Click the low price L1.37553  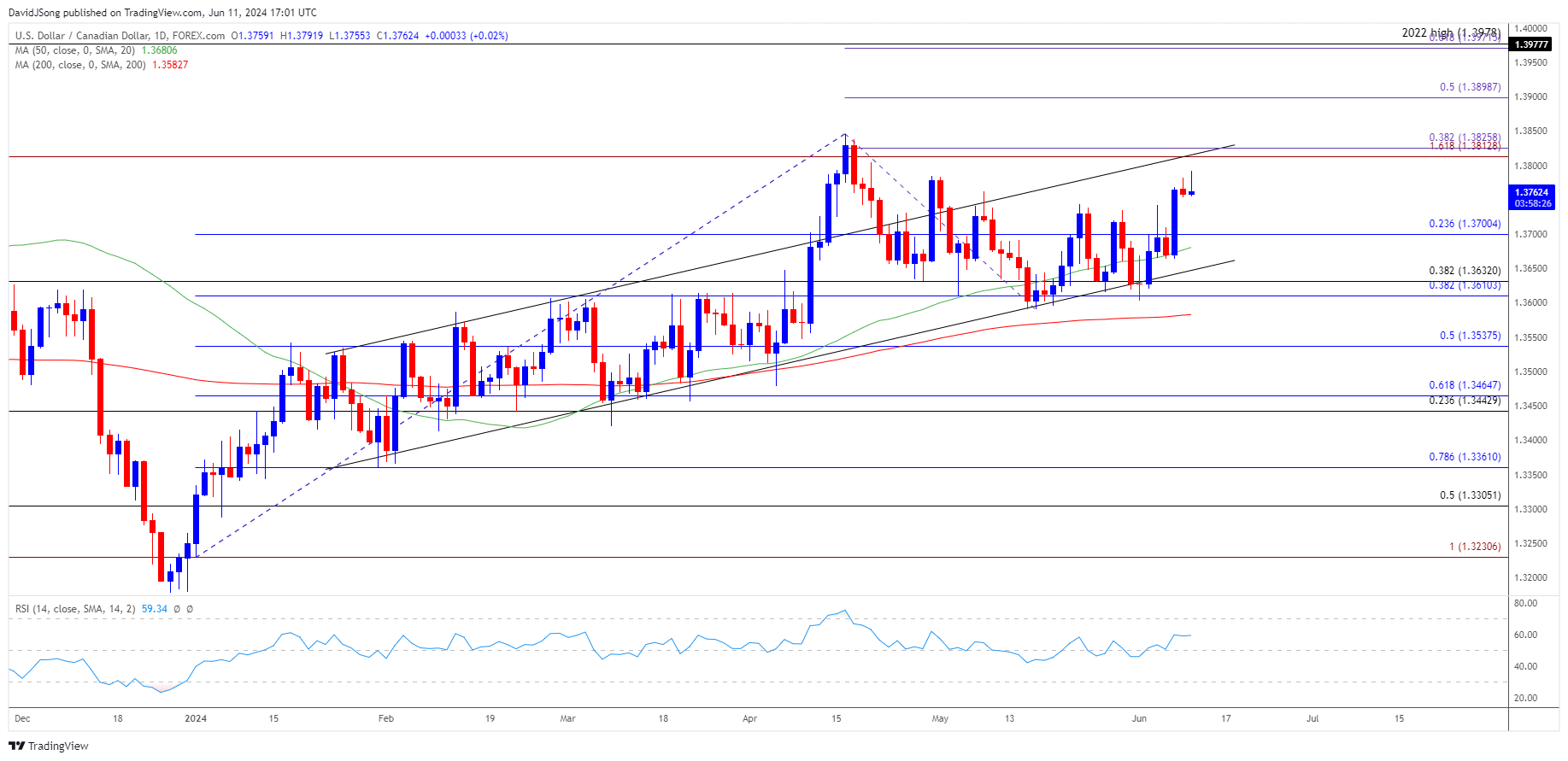pos(350,36)
